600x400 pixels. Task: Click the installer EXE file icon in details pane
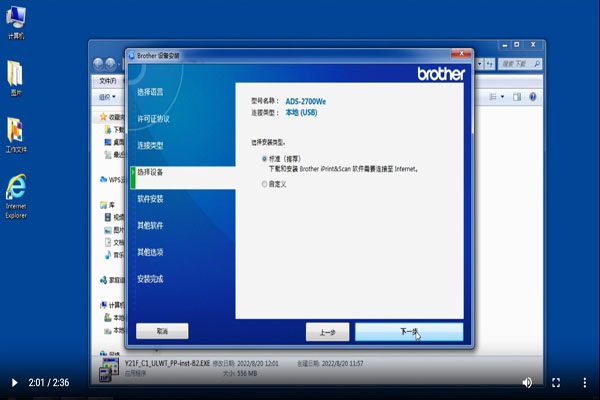tap(109, 369)
